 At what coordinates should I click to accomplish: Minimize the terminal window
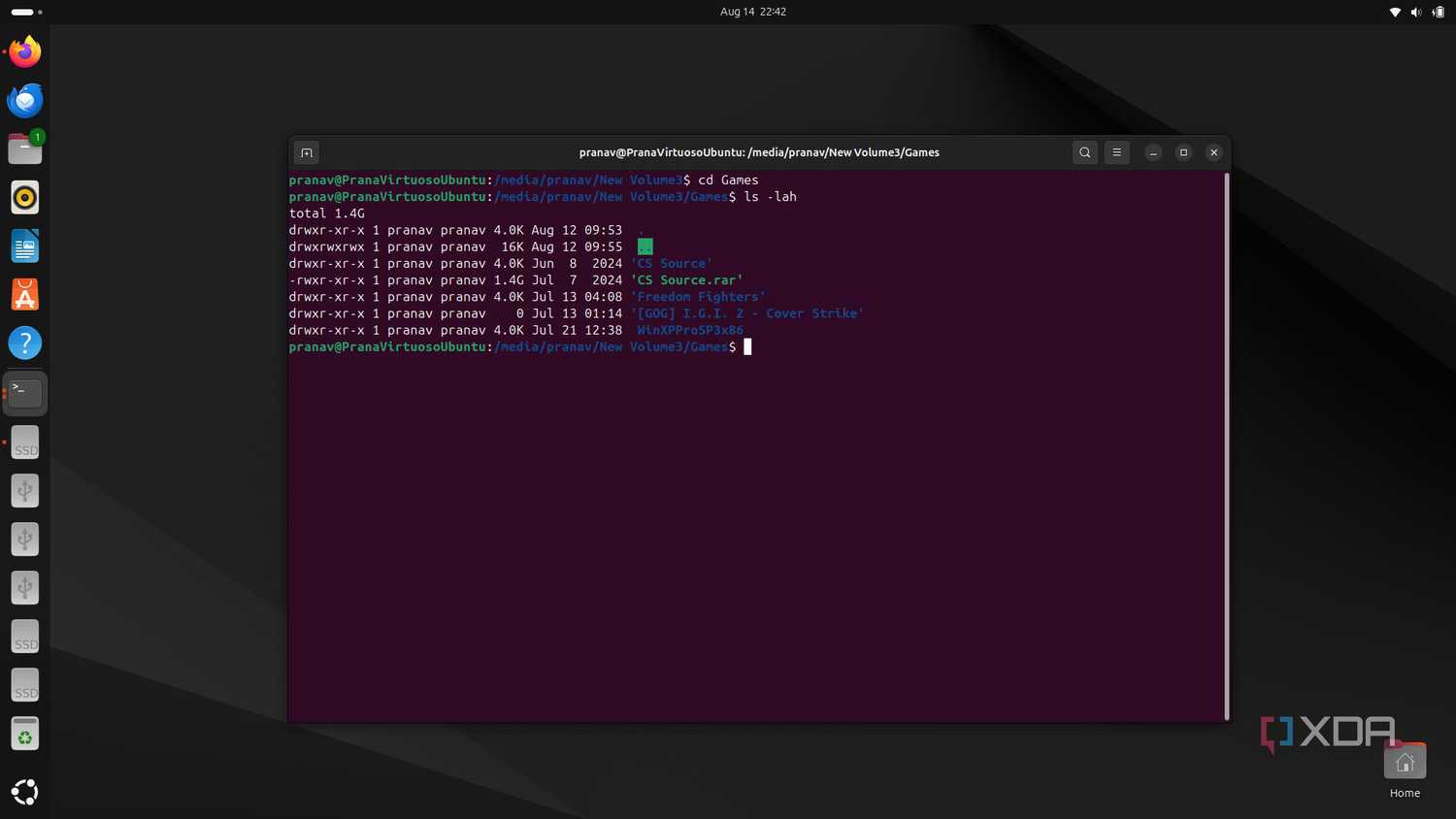[1153, 152]
